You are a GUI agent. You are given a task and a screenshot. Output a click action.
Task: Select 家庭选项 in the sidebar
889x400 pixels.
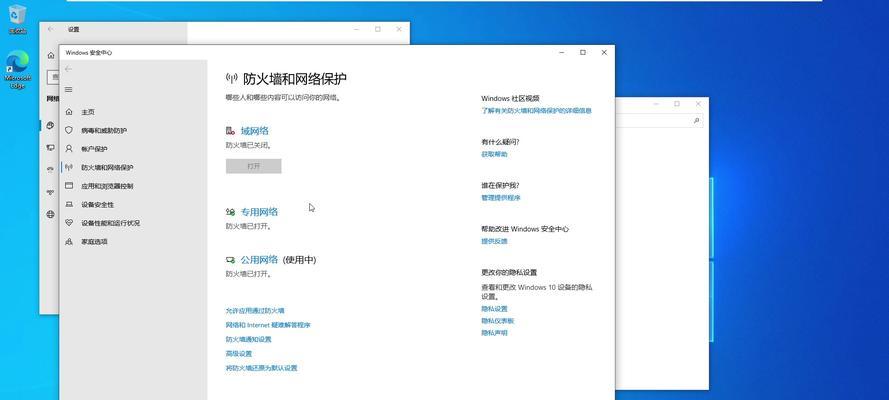click(94, 242)
